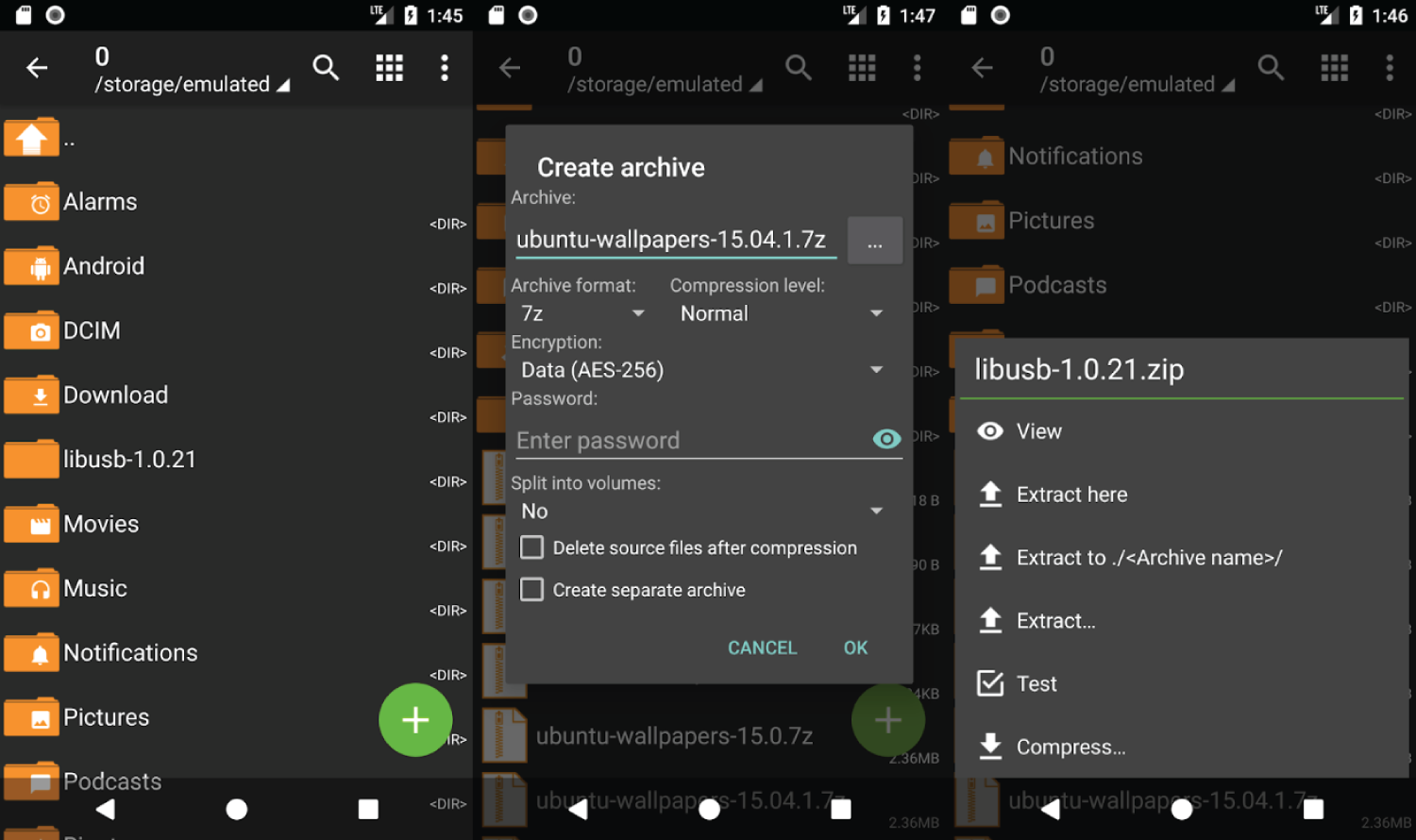
Task: Switch to grid view in left screen toolbar
Action: (x=389, y=67)
